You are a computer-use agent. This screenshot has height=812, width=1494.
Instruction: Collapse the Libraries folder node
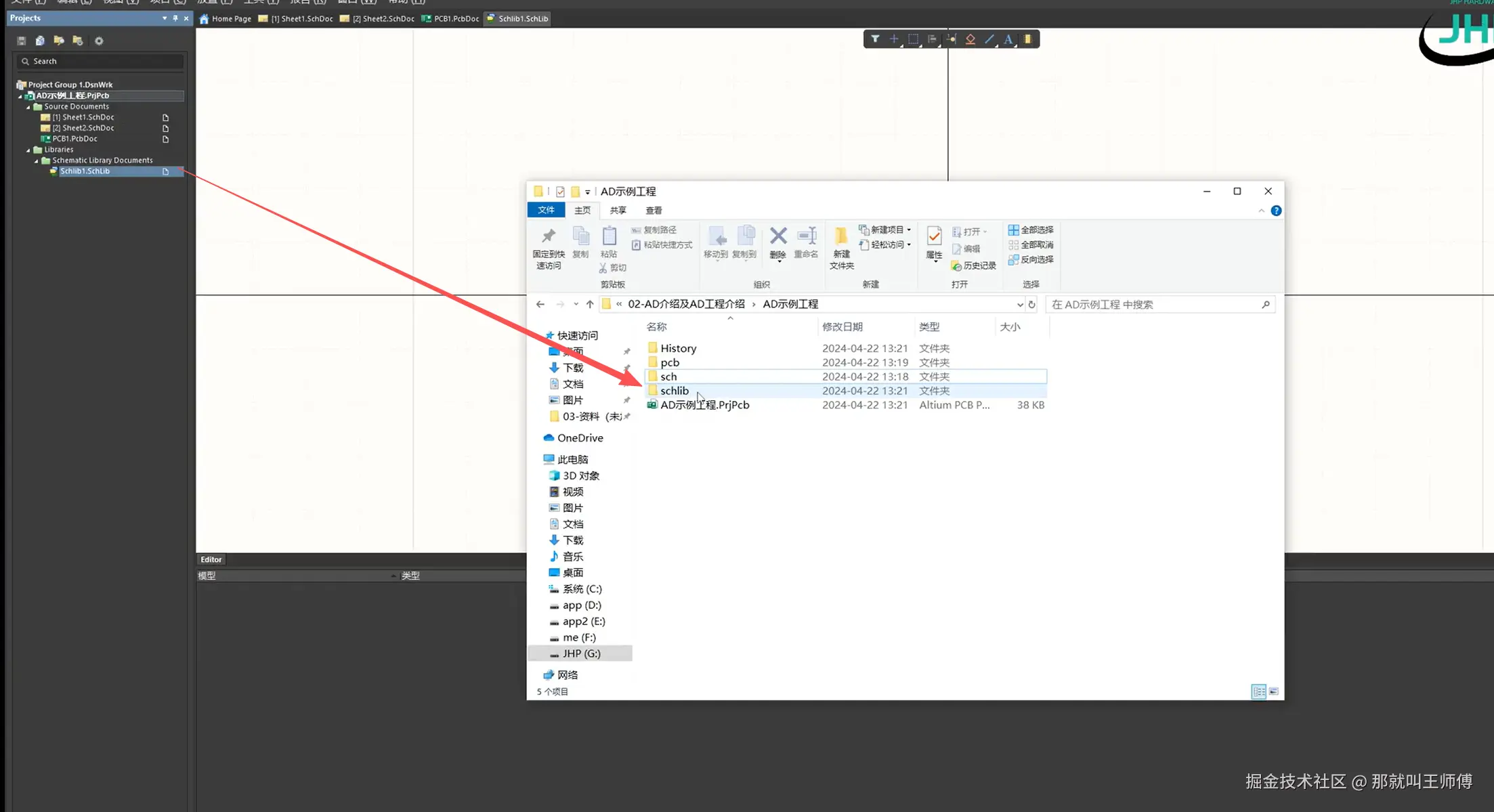pyautogui.click(x=28, y=150)
